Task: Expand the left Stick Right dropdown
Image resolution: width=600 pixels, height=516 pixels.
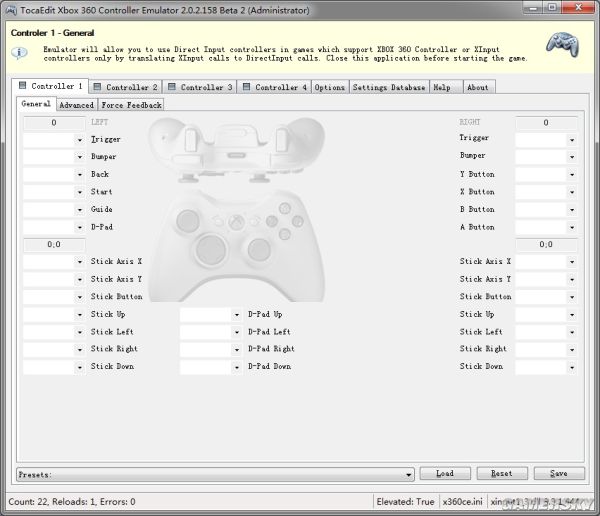Action: point(80,349)
